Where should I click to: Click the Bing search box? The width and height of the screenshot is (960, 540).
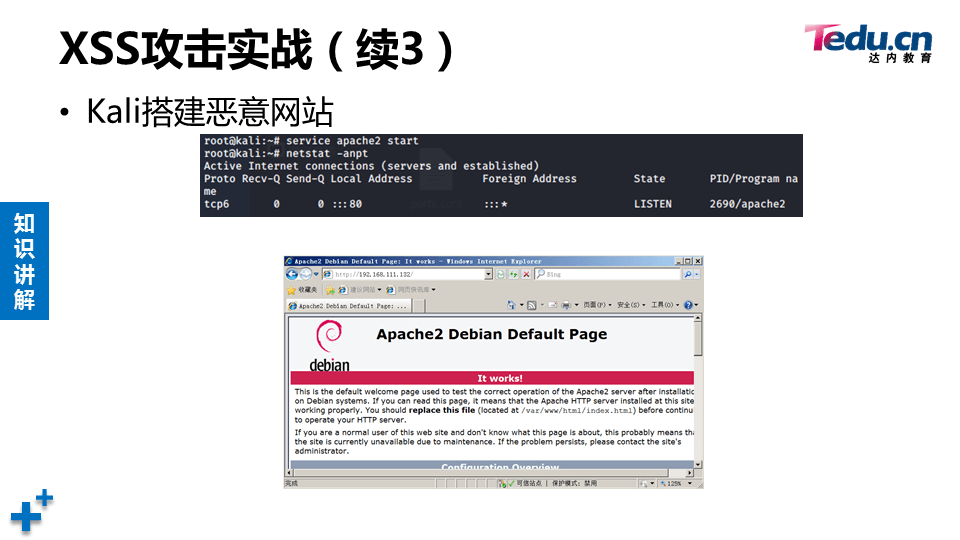[607, 274]
